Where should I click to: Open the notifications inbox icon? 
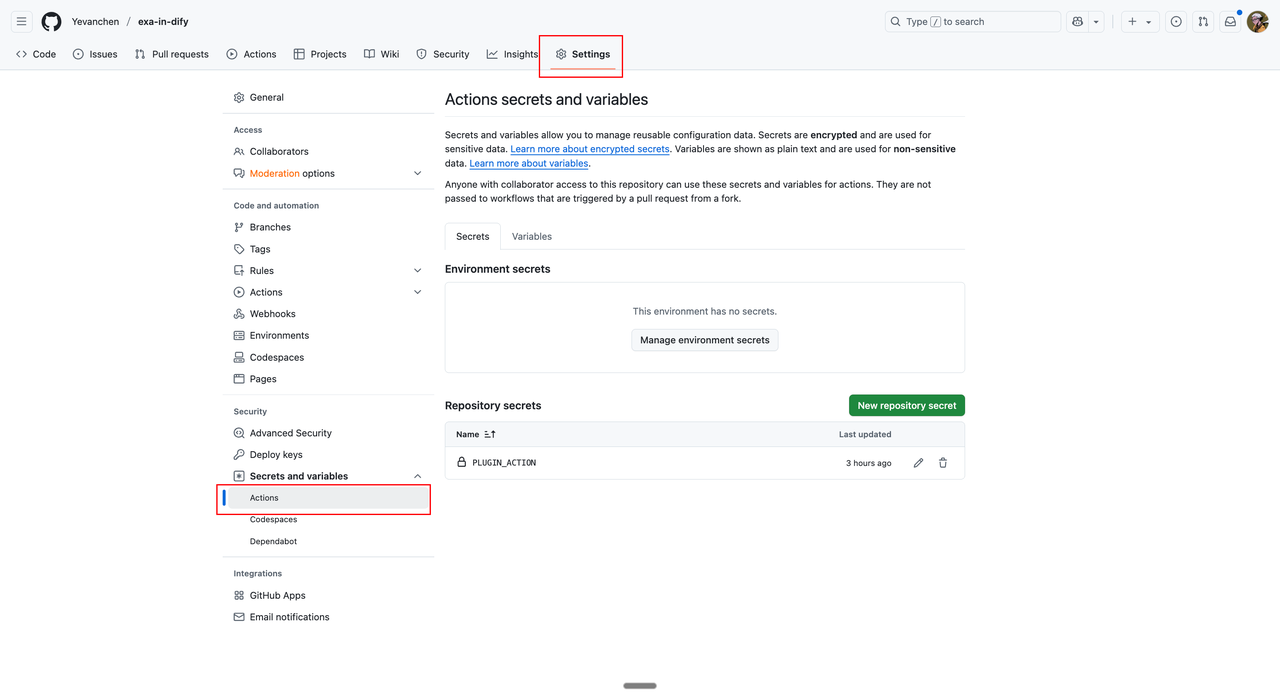(x=1230, y=21)
